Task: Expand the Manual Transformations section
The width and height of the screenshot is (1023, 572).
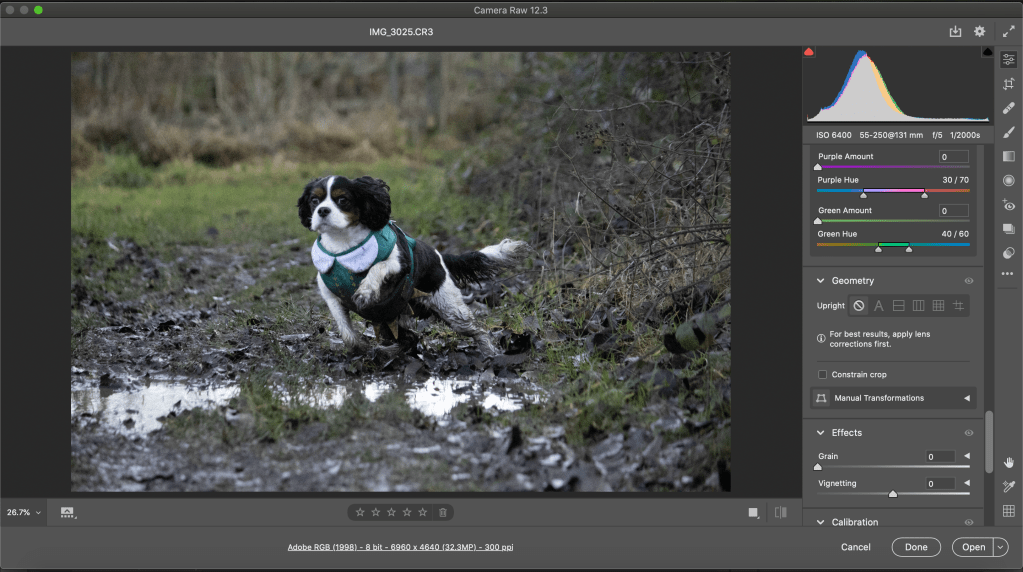Action: (x=966, y=398)
